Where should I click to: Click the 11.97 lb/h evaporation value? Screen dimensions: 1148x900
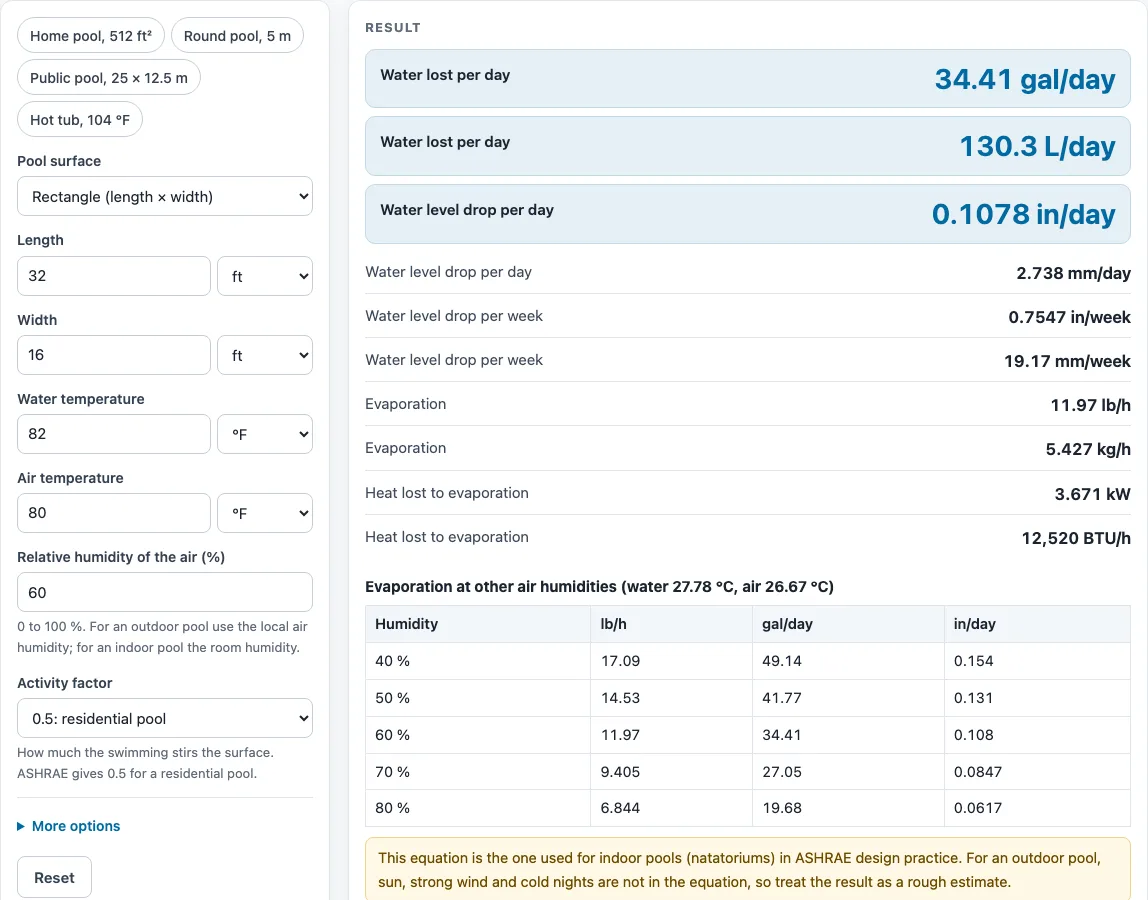coord(1091,405)
